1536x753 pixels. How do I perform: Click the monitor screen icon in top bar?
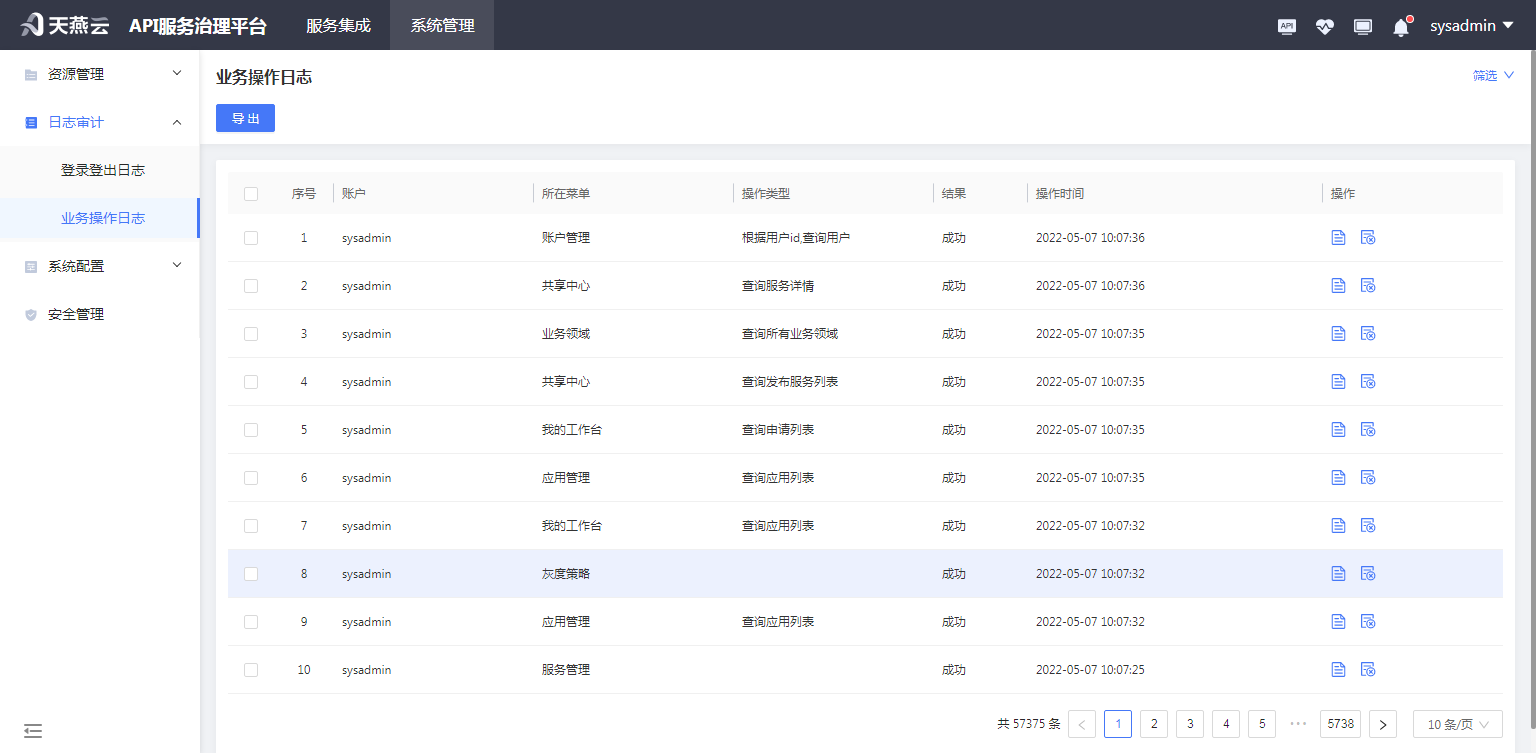click(1362, 25)
